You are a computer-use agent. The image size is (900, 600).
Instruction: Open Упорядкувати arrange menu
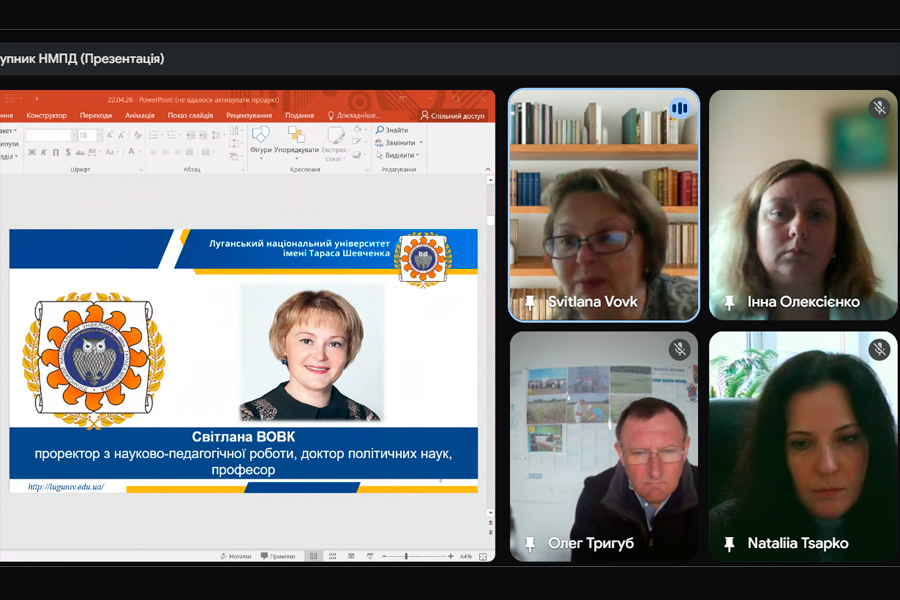296,141
